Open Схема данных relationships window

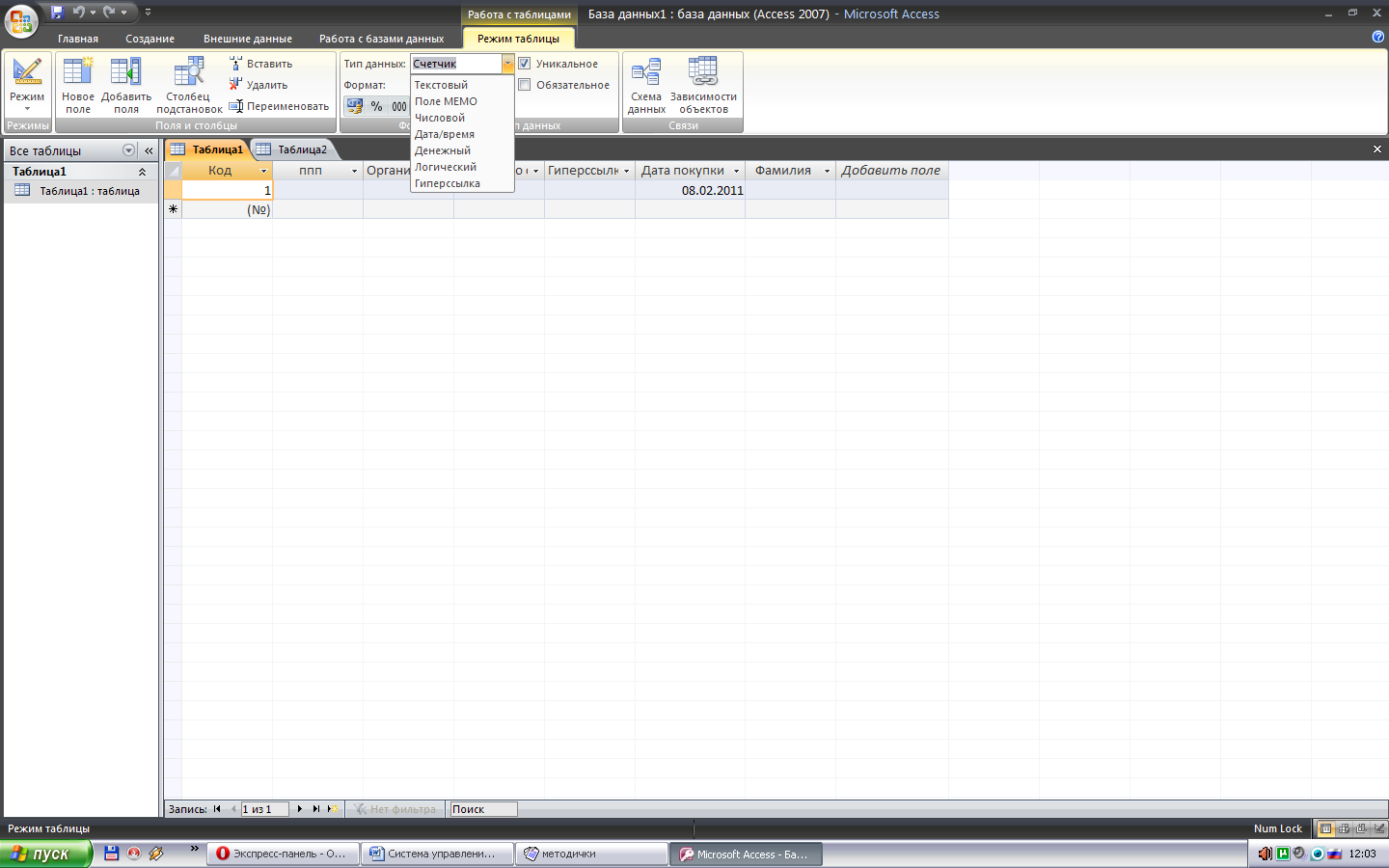click(646, 85)
